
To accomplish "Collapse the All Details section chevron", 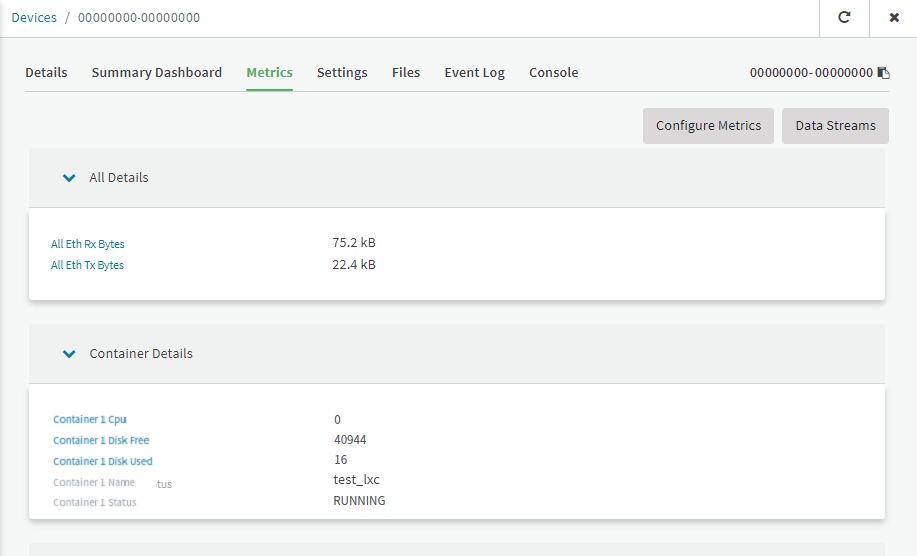I will (x=69, y=178).
